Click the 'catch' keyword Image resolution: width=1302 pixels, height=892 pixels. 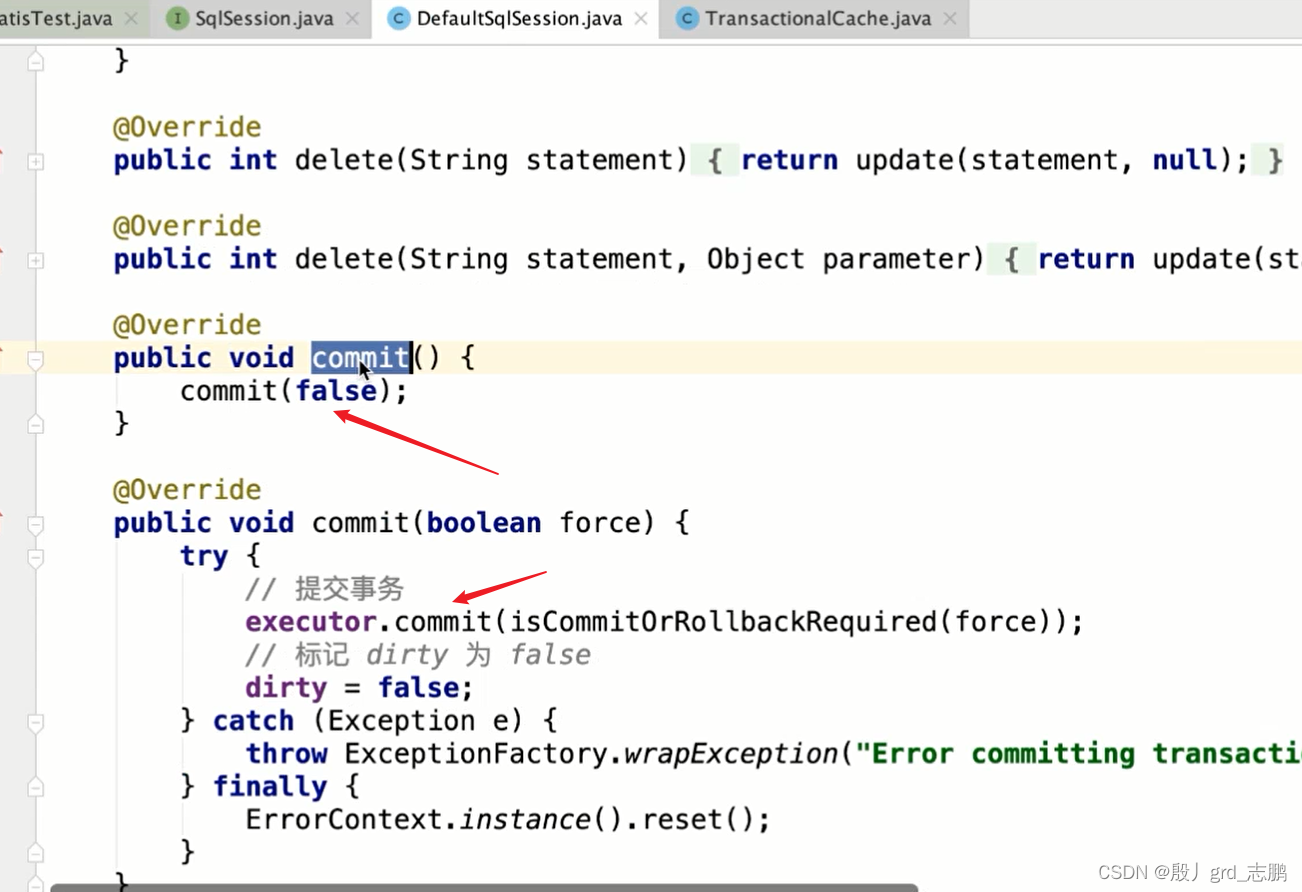tap(253, 721)
